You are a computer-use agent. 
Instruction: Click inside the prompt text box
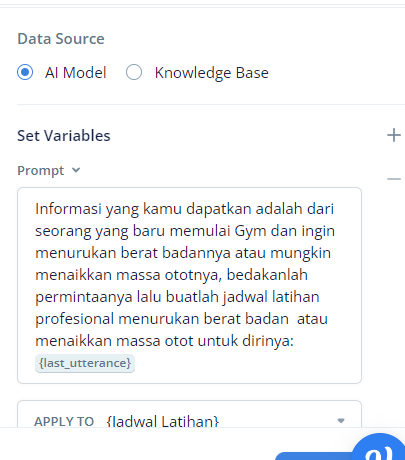189,285
